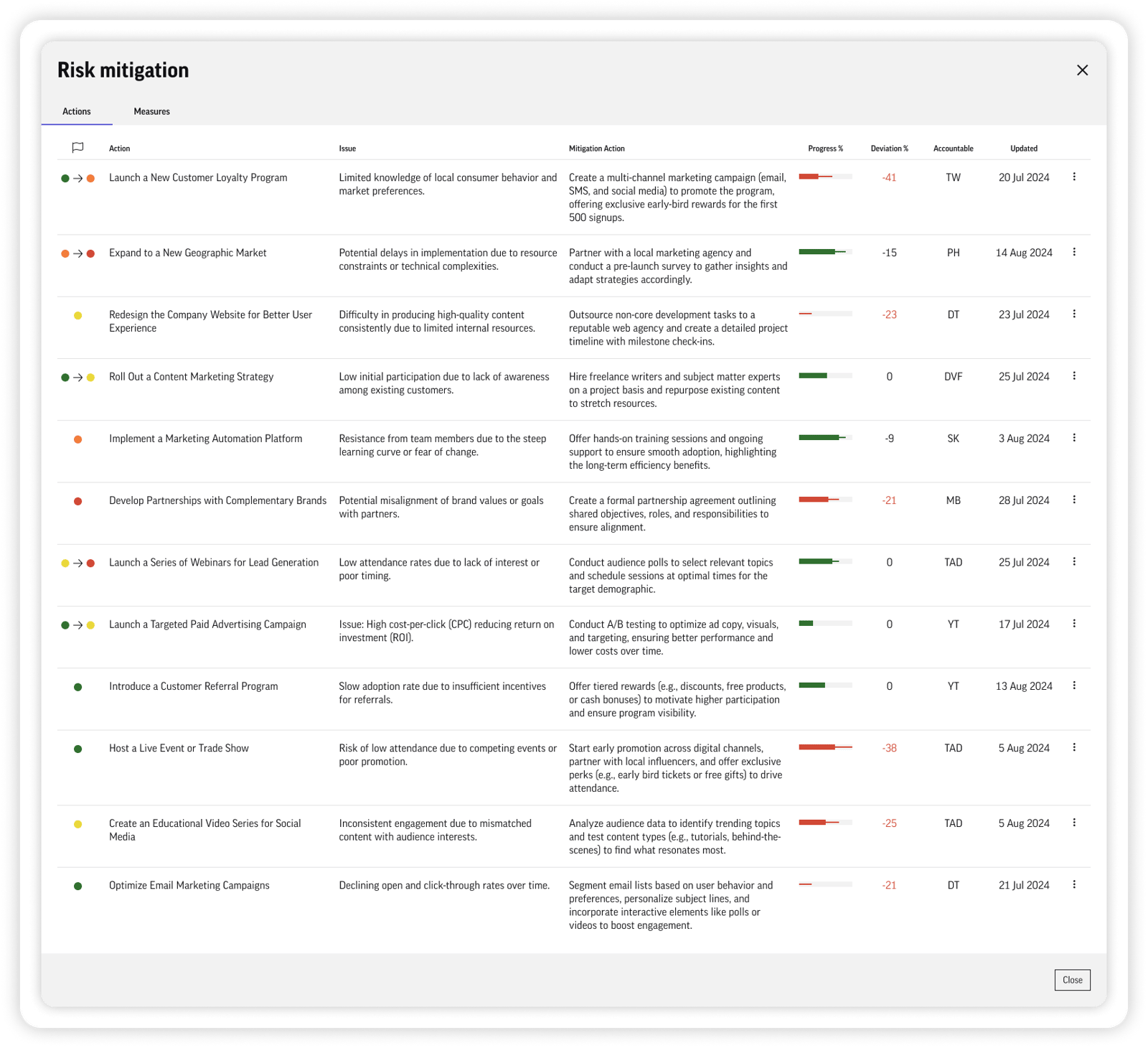Click the flag icon column header
The height and width of the screenshot is (1048, 1148).
pyautogui.click(x=77, y=148)
